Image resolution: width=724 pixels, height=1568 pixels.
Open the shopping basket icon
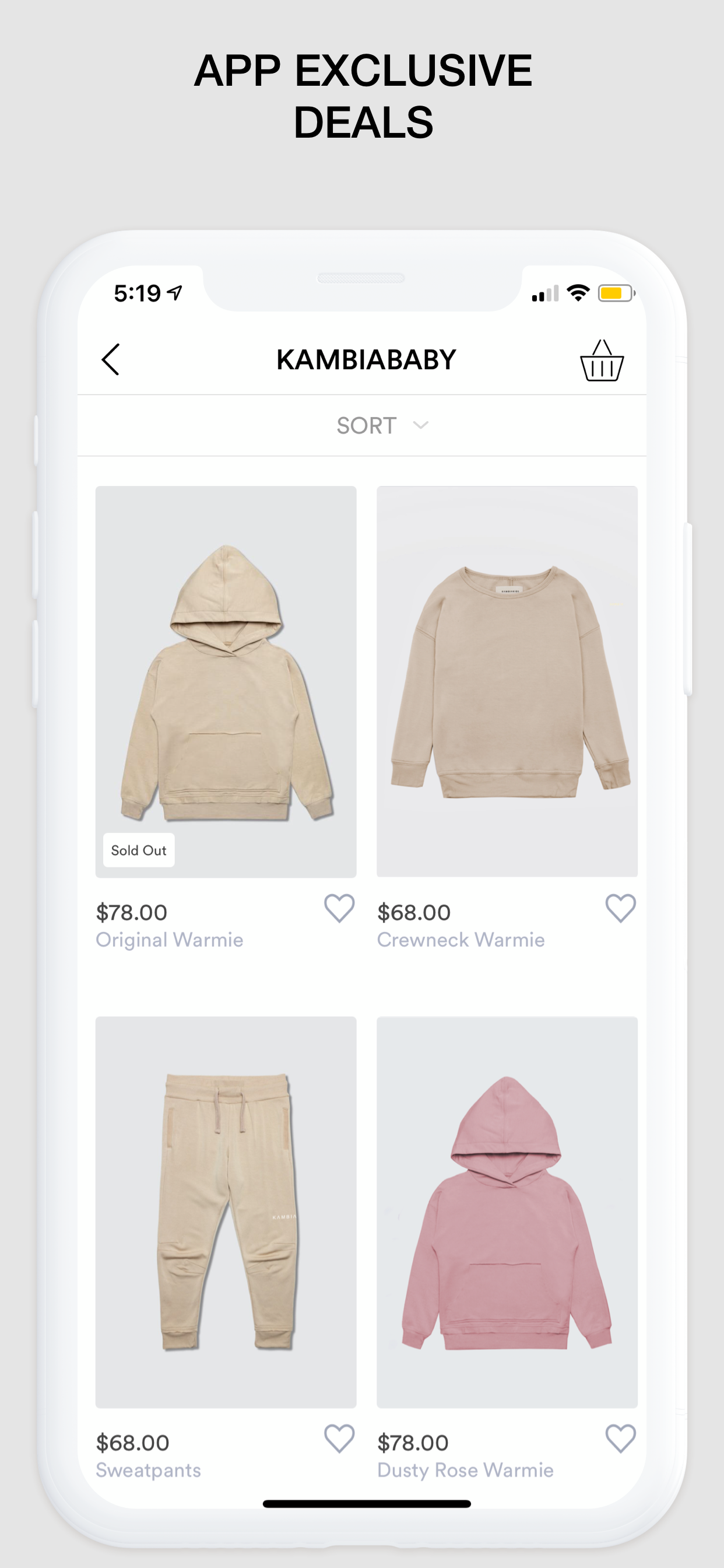(x=602, y=360)
